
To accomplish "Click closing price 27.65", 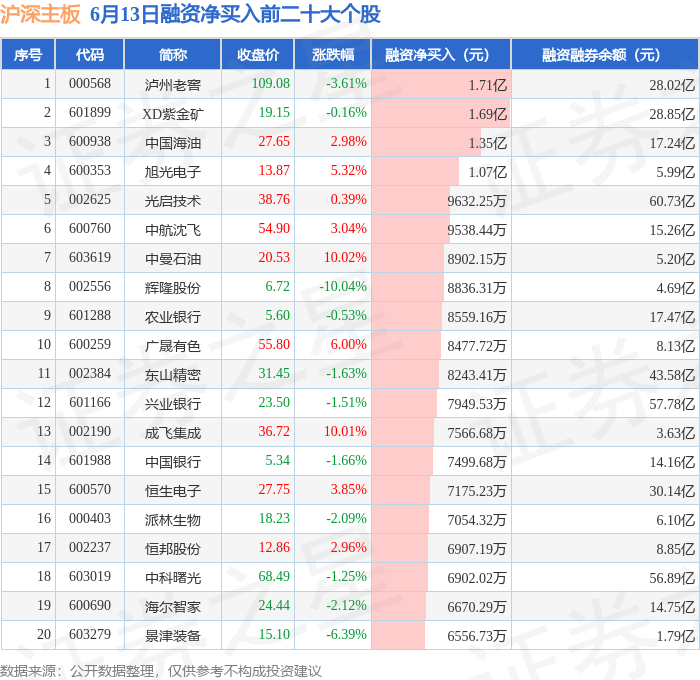I will pyautogui.click(x=274, y=142).
